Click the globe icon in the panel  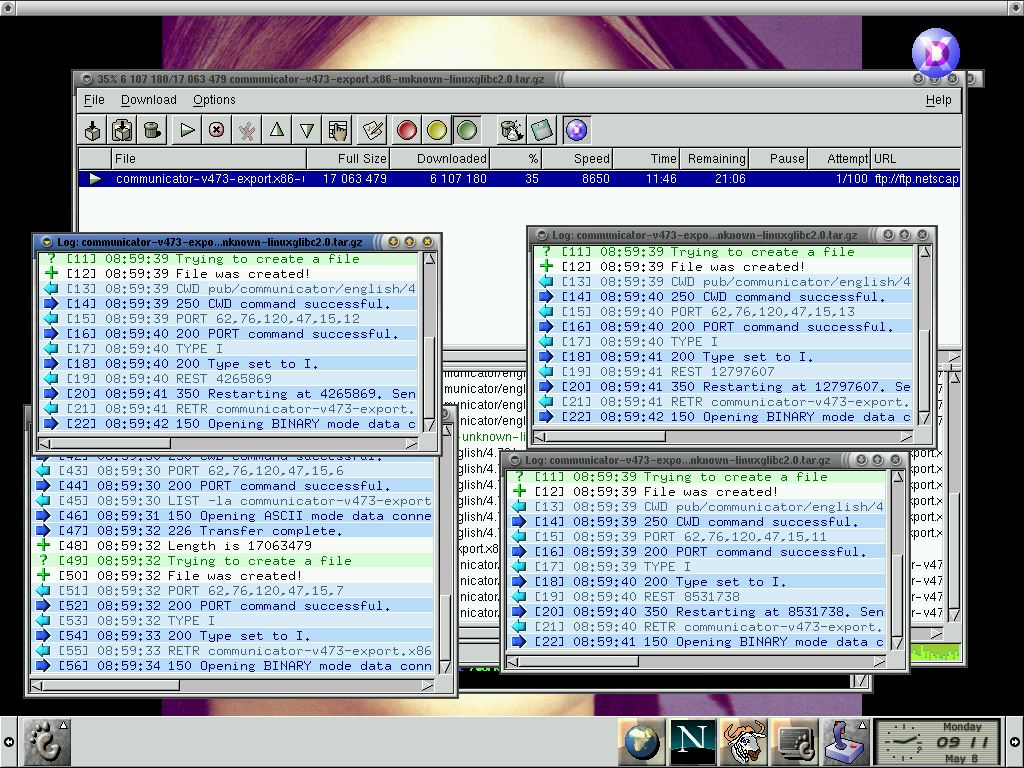click(x=642, y=741)
